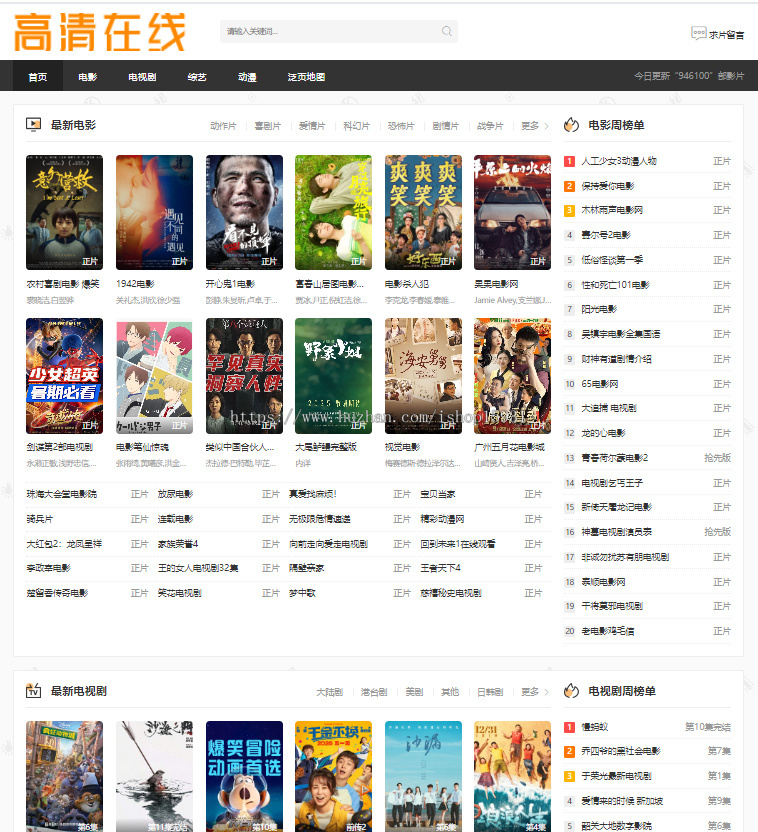This screenshot has width=758, height=832.
Task: Filter movies by 动作片
Action: pyautogui.click(x=223, y=126)
